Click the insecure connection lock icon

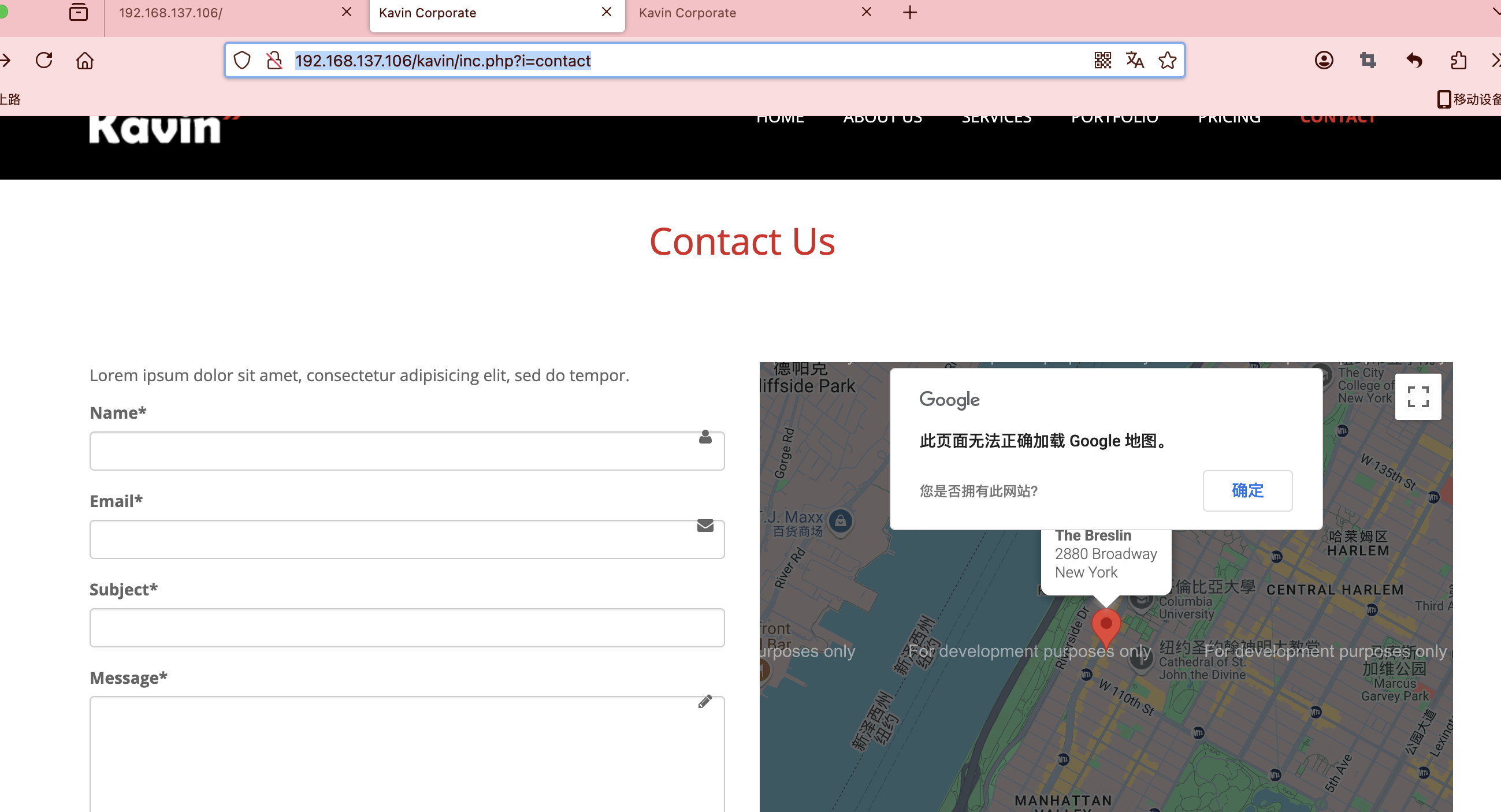coord(274,61)
